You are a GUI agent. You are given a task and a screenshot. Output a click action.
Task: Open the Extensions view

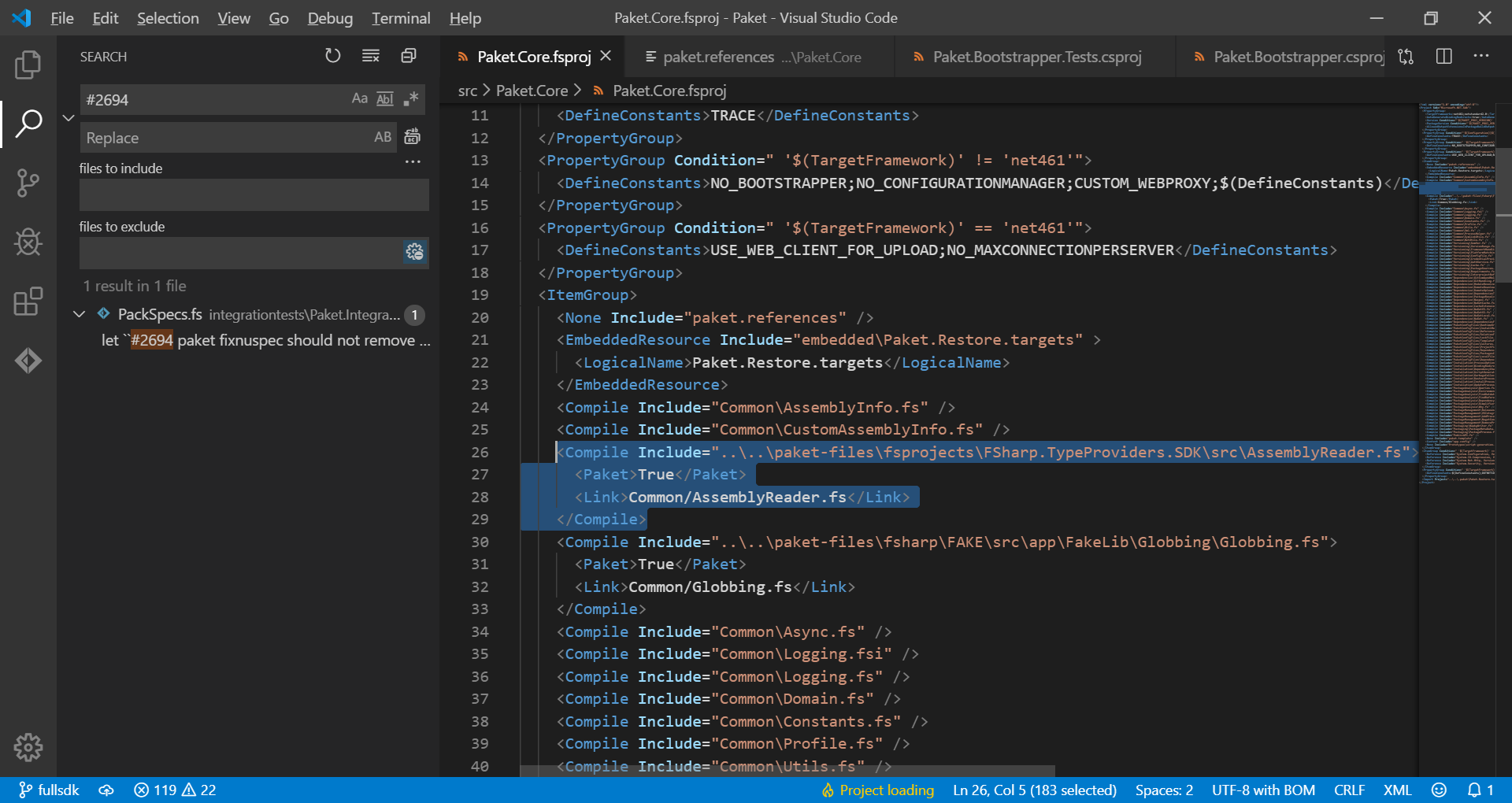[28, 302]
